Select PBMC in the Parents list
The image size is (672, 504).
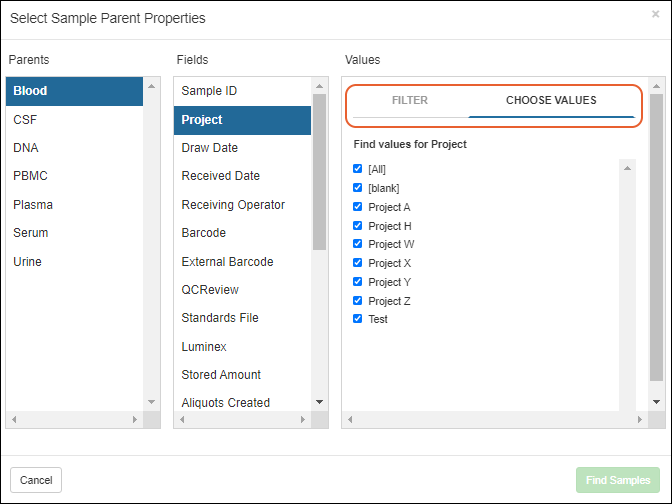(x=30, y=176)
